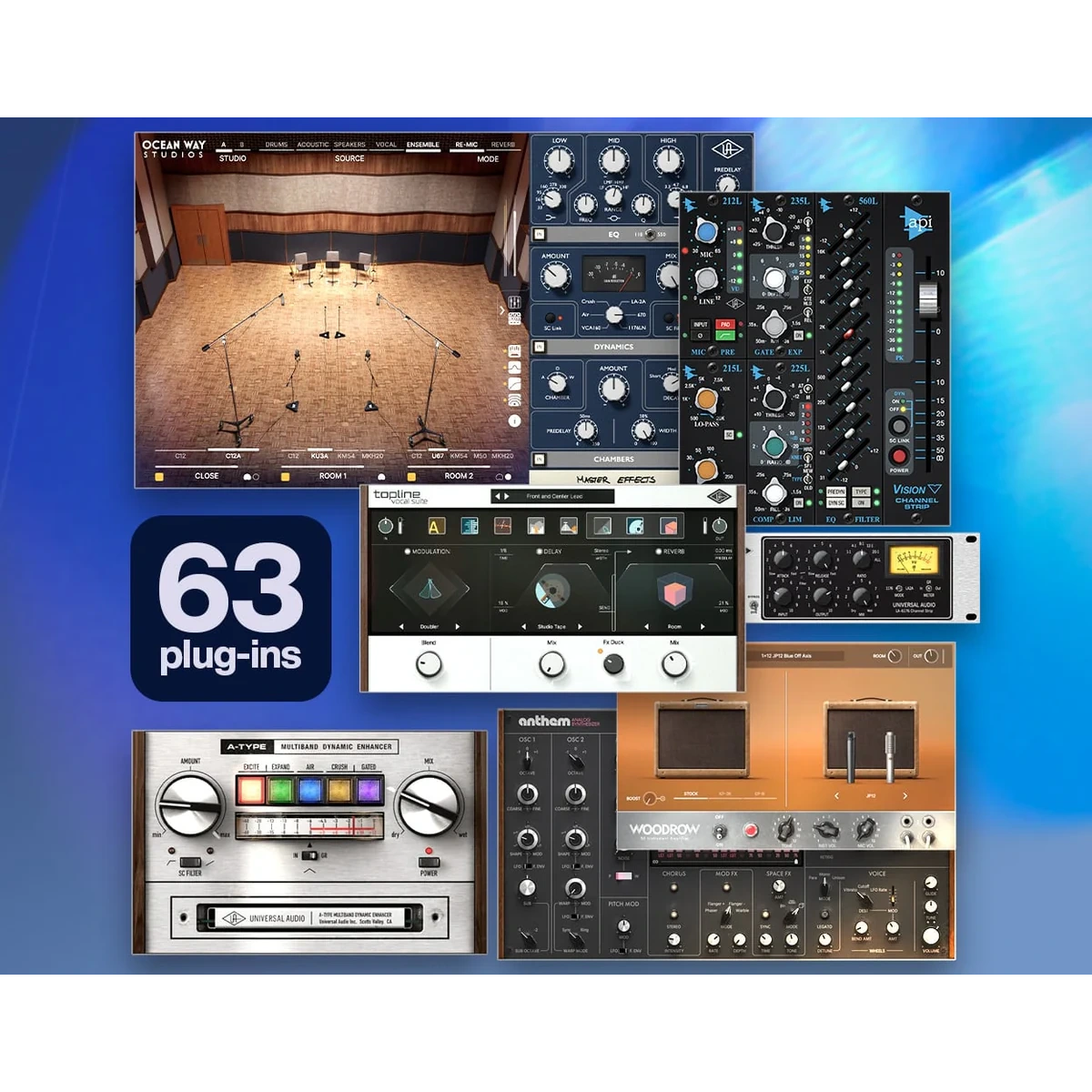Click the Gated purple mode button on A-Type
This screenshot has width=1092, height=1092.
pos(369,790)
